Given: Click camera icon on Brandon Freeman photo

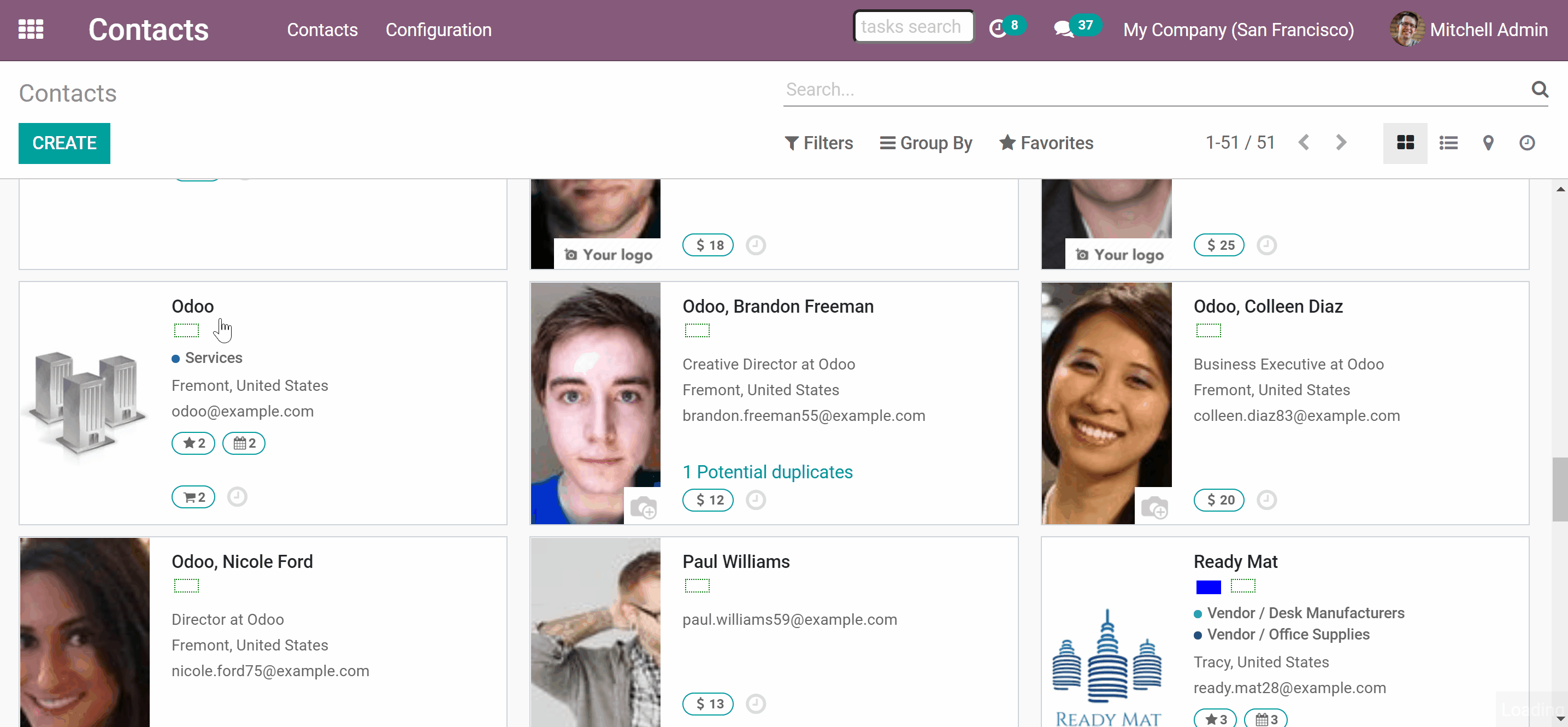Looking at the screenshot, I should (643, 507).
